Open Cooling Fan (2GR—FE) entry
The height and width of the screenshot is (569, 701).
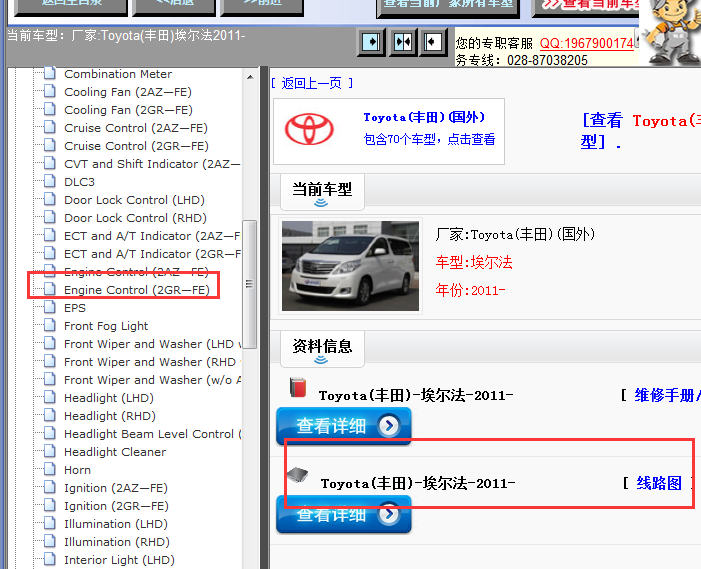[128, 110]
